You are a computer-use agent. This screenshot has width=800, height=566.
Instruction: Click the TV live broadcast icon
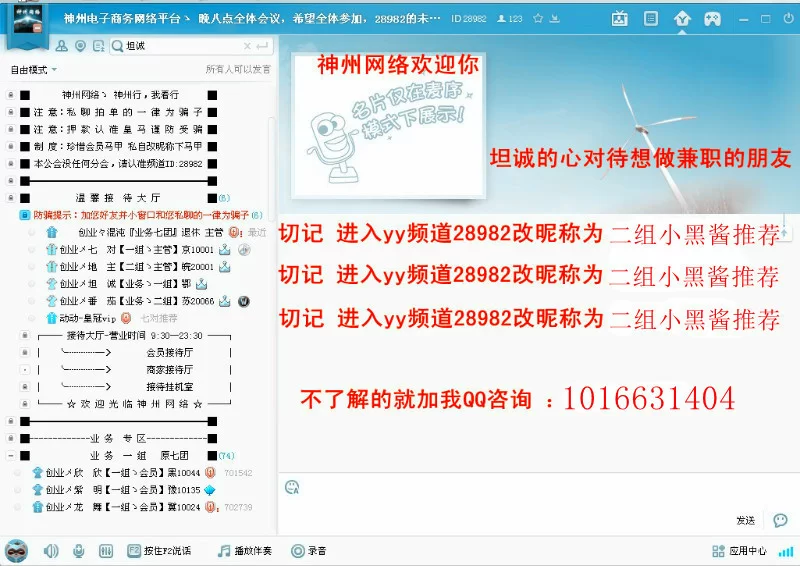click(620, 18)
